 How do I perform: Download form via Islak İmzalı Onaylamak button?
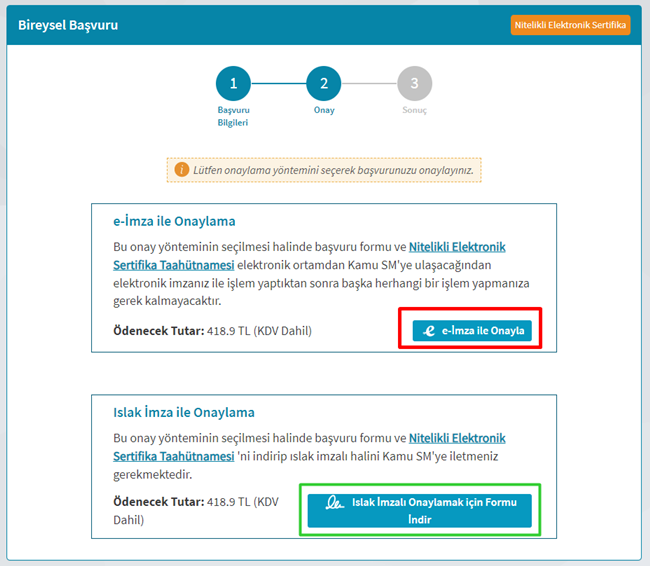(420, 510)
